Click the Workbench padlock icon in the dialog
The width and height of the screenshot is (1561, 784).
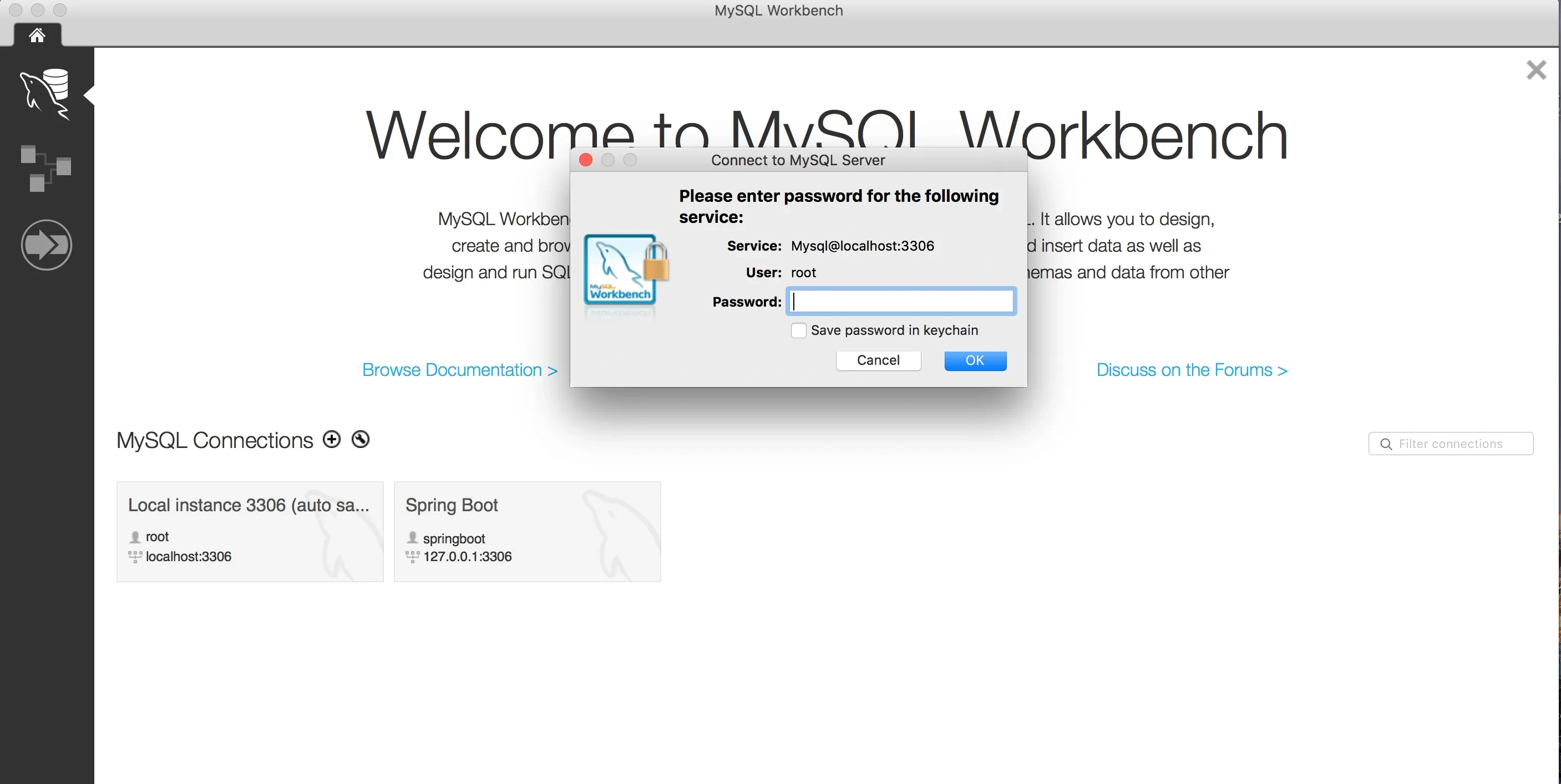click(x=626, y=269)
